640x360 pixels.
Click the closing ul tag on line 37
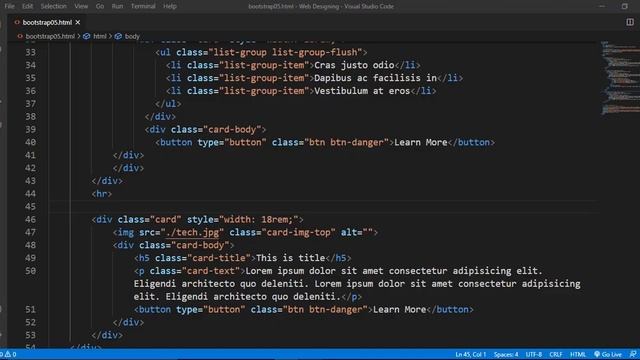(168, 104)
